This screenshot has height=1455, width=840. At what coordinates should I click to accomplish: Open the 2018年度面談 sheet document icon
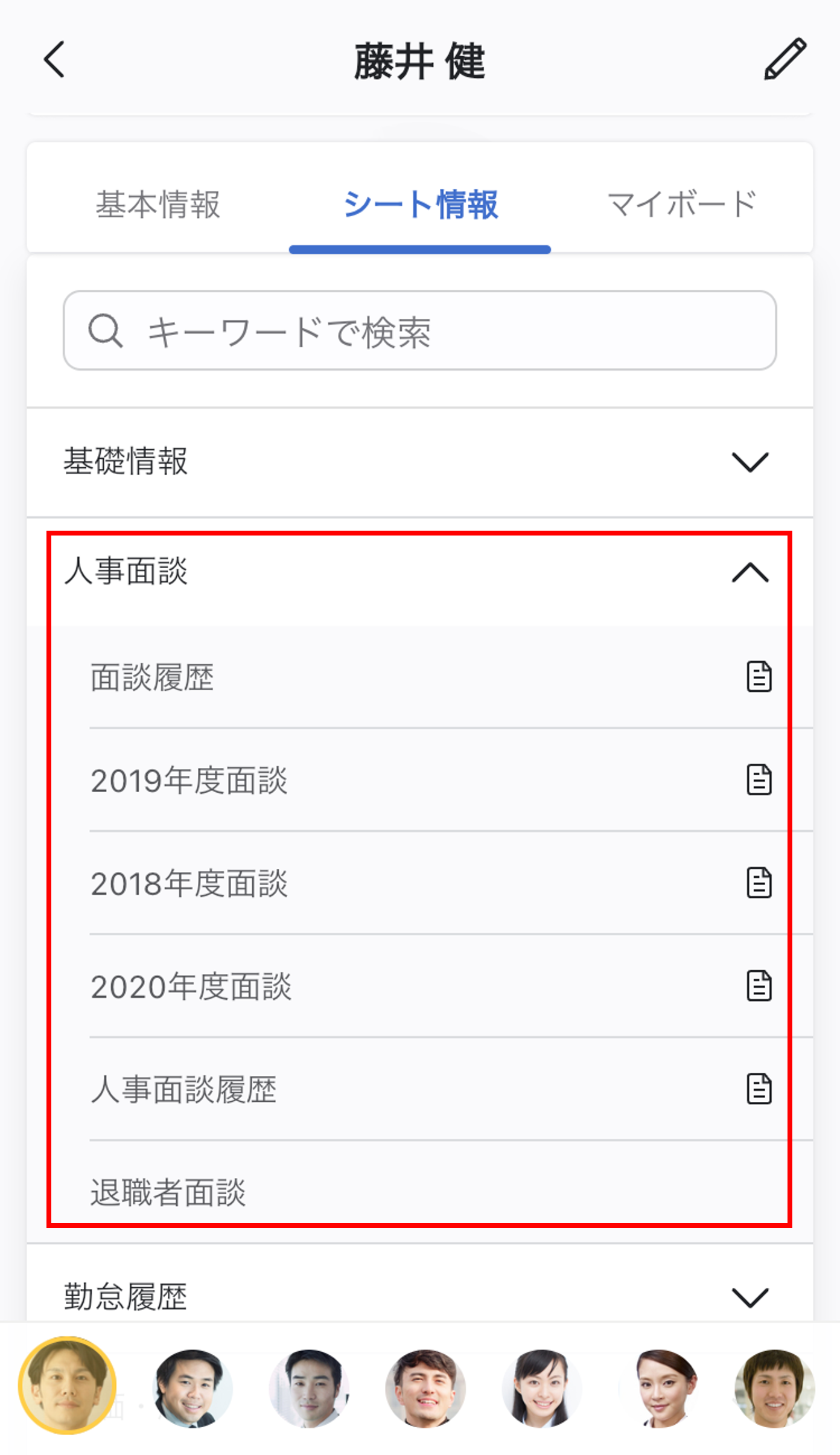click(x=759, y=883)
